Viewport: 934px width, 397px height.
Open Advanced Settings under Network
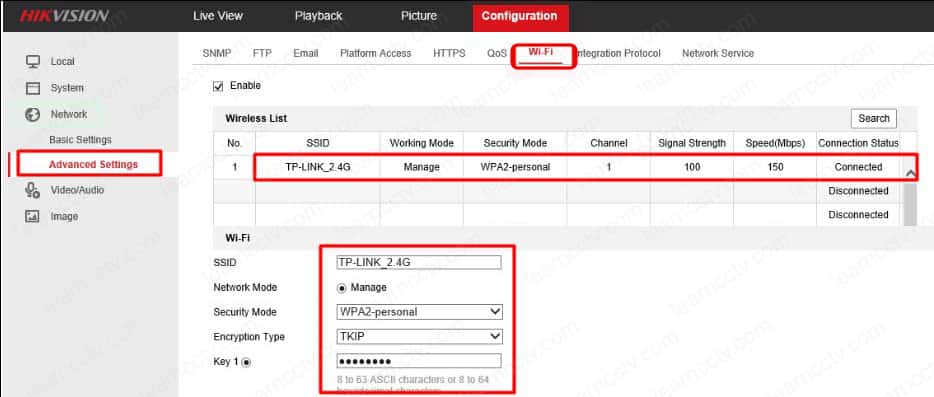click(x=94, y=165)
